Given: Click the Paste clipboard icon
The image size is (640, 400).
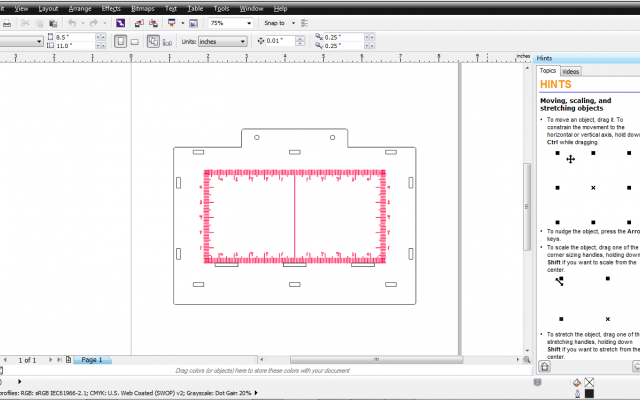Looking at the screenshot, I should click(53, 23).
